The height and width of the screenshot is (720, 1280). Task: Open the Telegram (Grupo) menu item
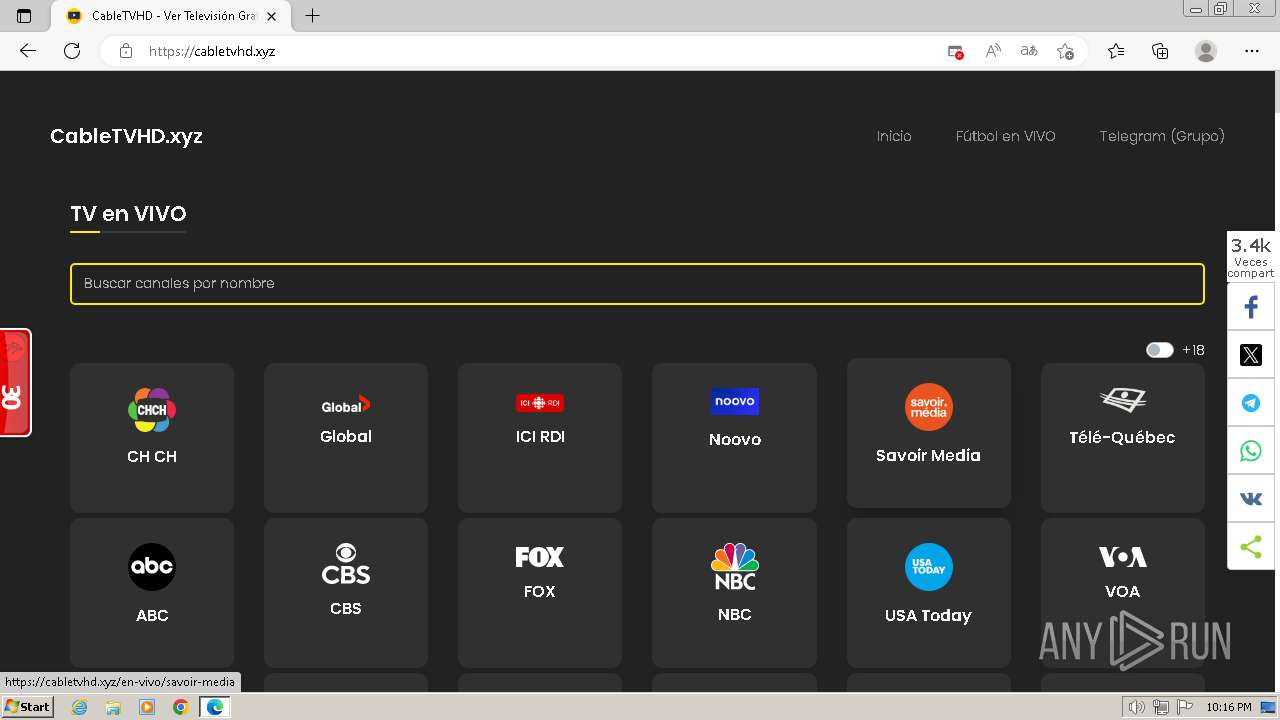[x=1162, y=136]
